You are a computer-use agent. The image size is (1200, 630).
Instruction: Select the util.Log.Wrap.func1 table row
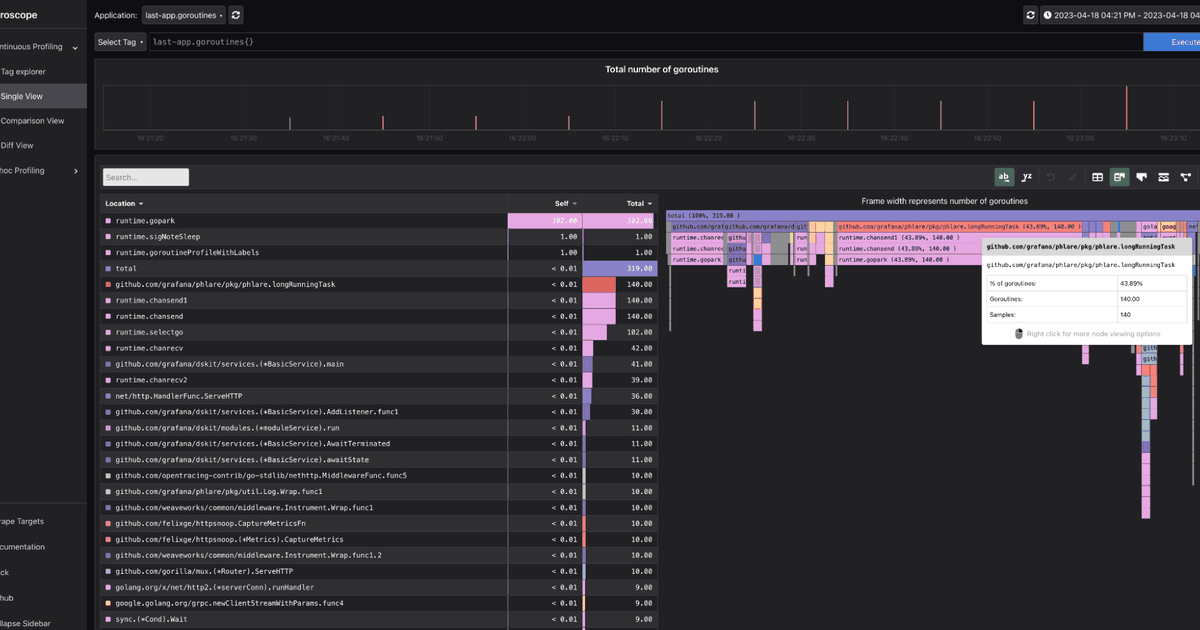380,492
